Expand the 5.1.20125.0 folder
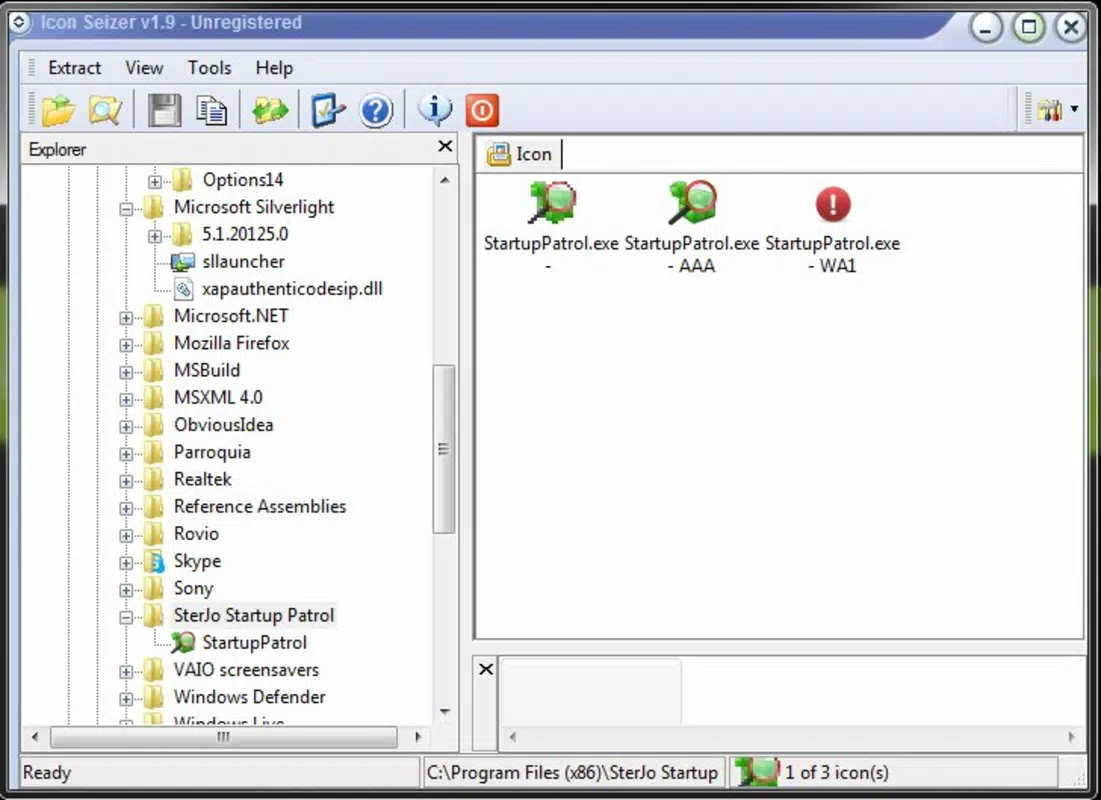 (x=154, y=236)
